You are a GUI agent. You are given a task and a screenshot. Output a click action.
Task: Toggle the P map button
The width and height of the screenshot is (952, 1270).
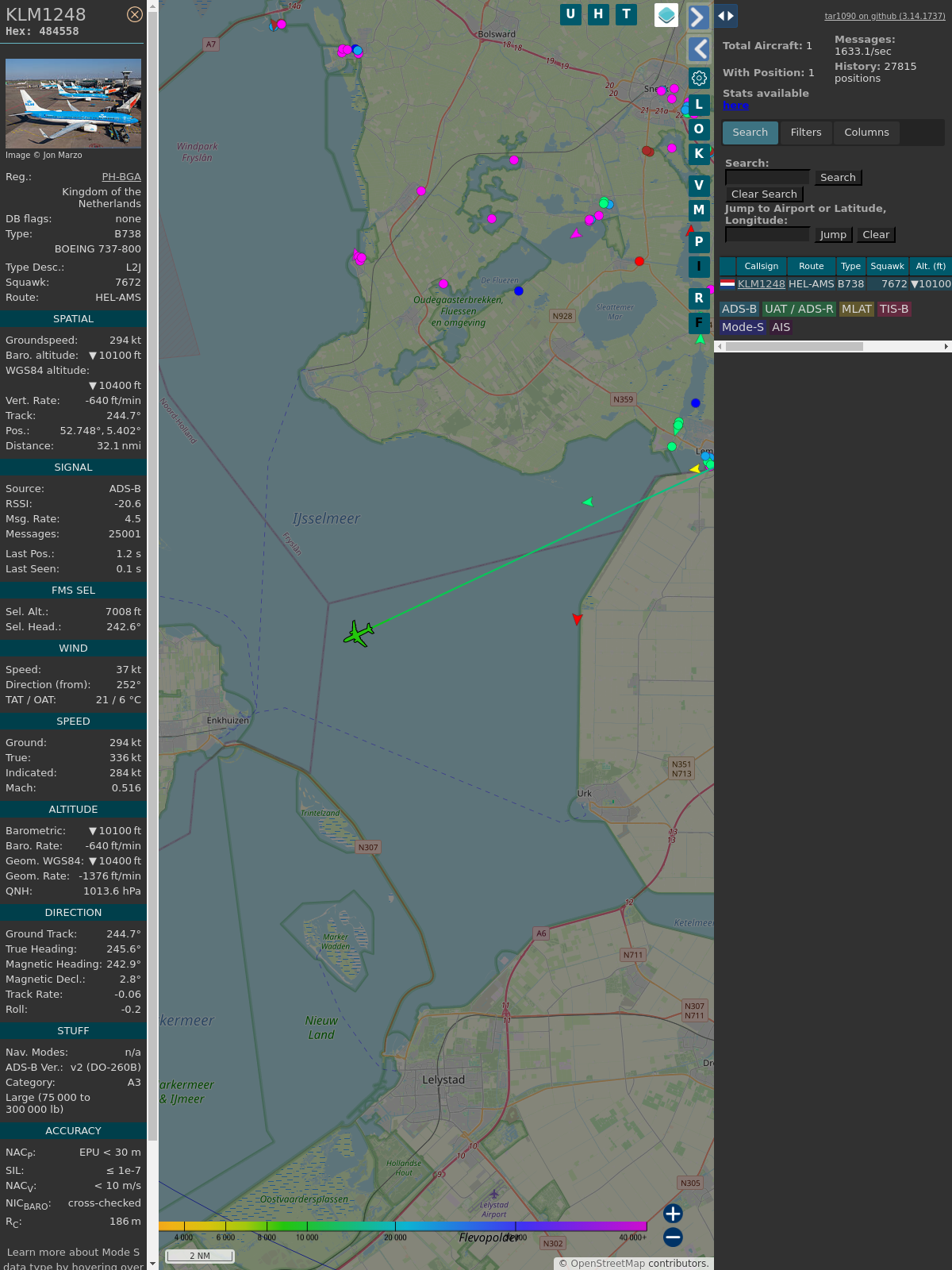(699, 241)
